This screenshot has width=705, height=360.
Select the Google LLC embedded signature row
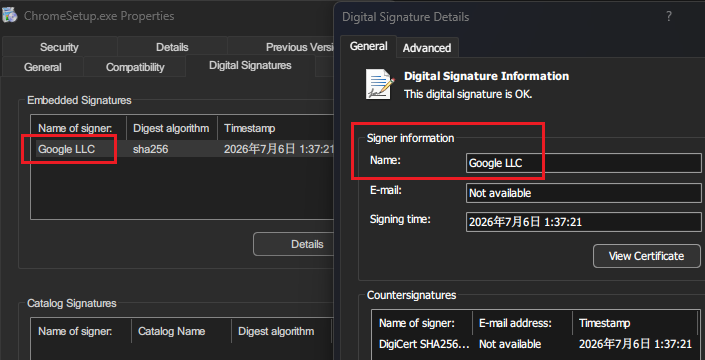coord(184,149)
